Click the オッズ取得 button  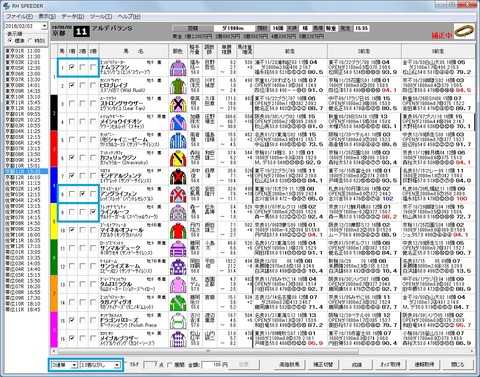pyautogui.click(x=391, y=364)
